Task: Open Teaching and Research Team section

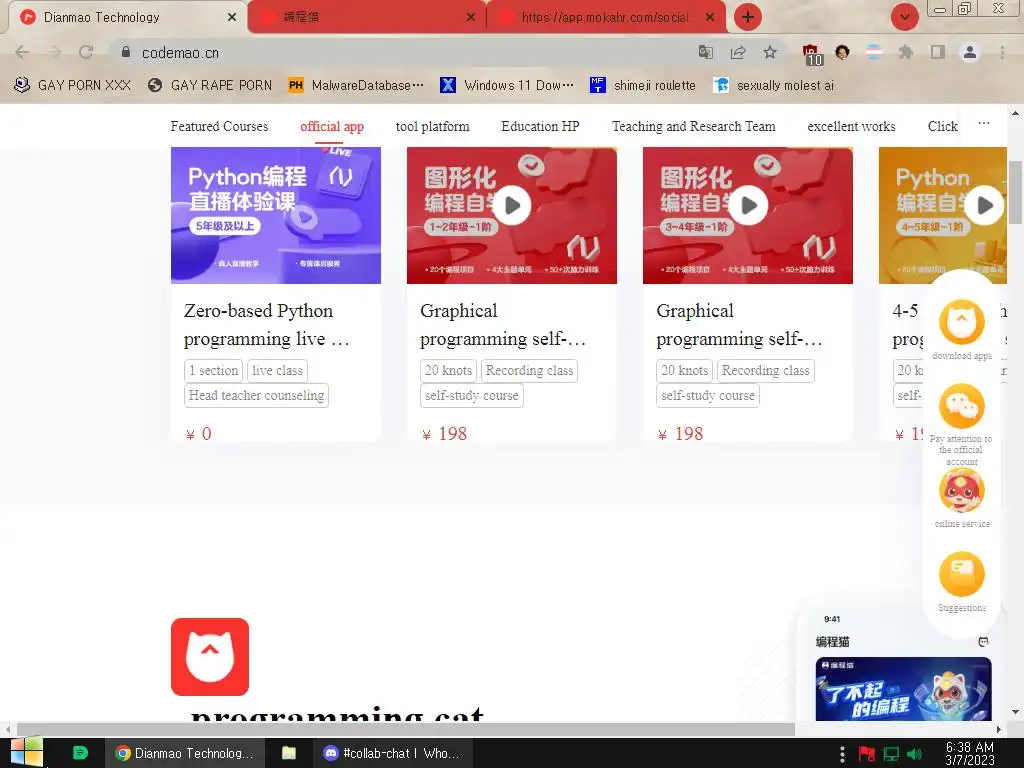Action: point(694,126)
